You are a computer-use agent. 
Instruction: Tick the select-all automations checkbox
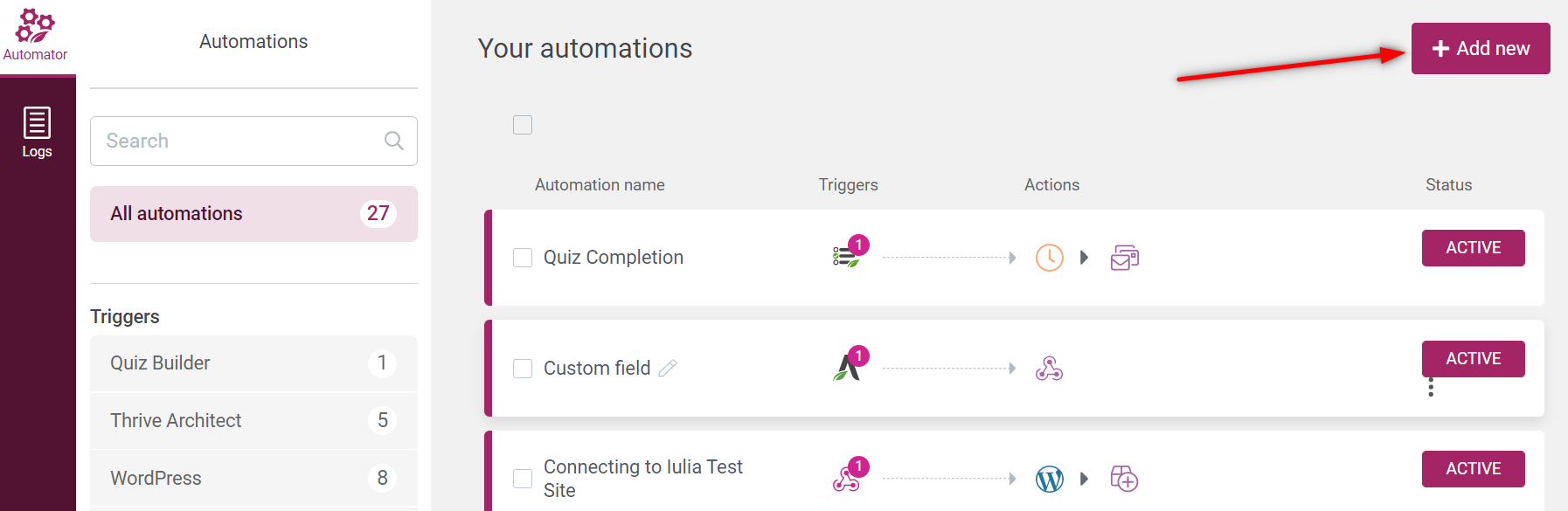pos(523,125)
